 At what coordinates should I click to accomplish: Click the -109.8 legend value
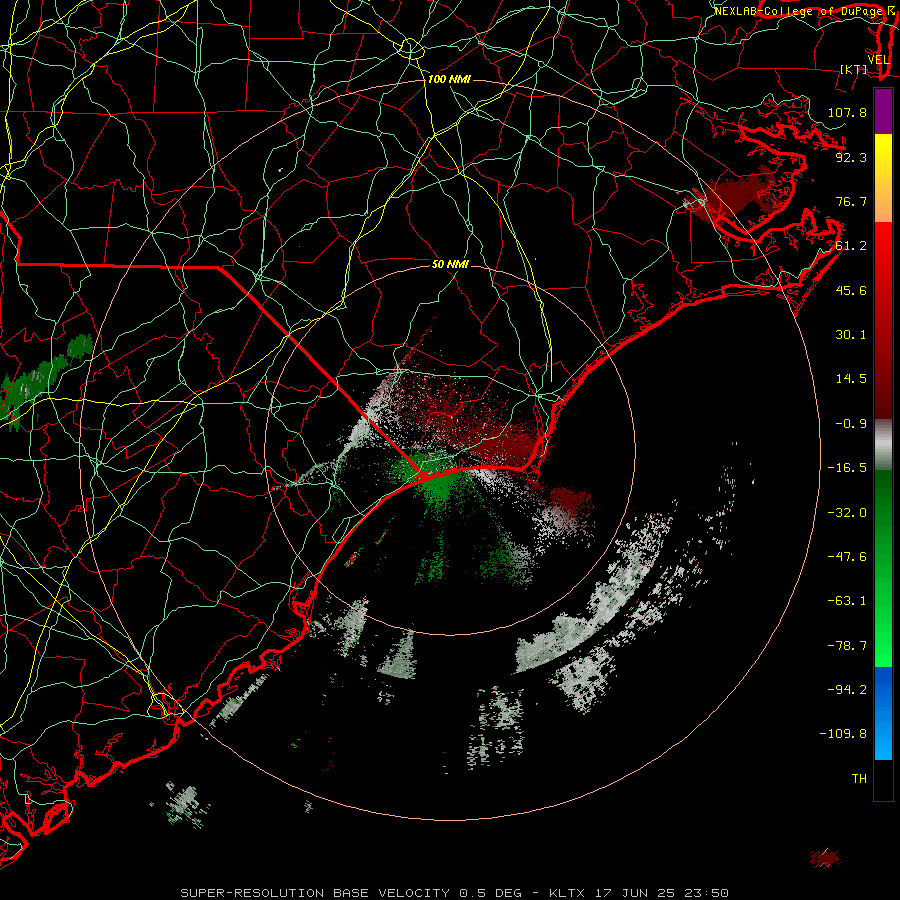click(843, 734)
